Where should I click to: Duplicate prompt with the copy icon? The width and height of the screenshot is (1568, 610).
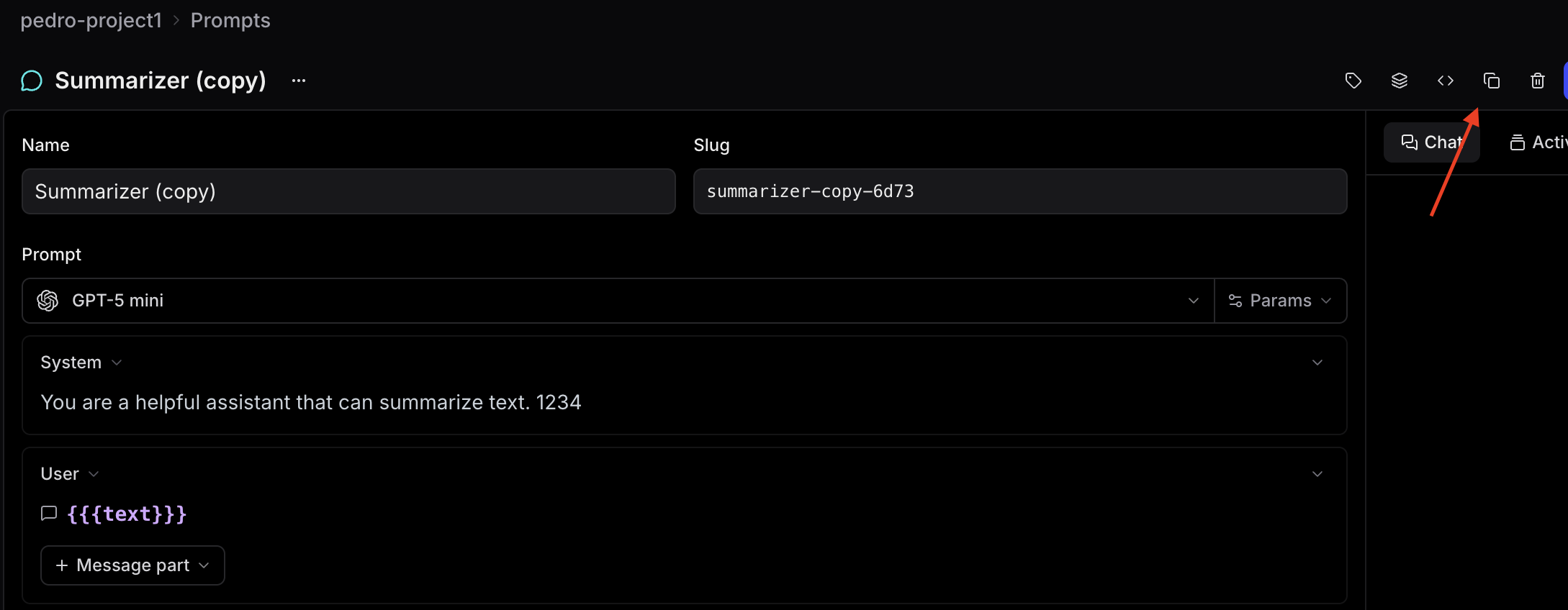pyautogui.click(x=1491, y=81)
